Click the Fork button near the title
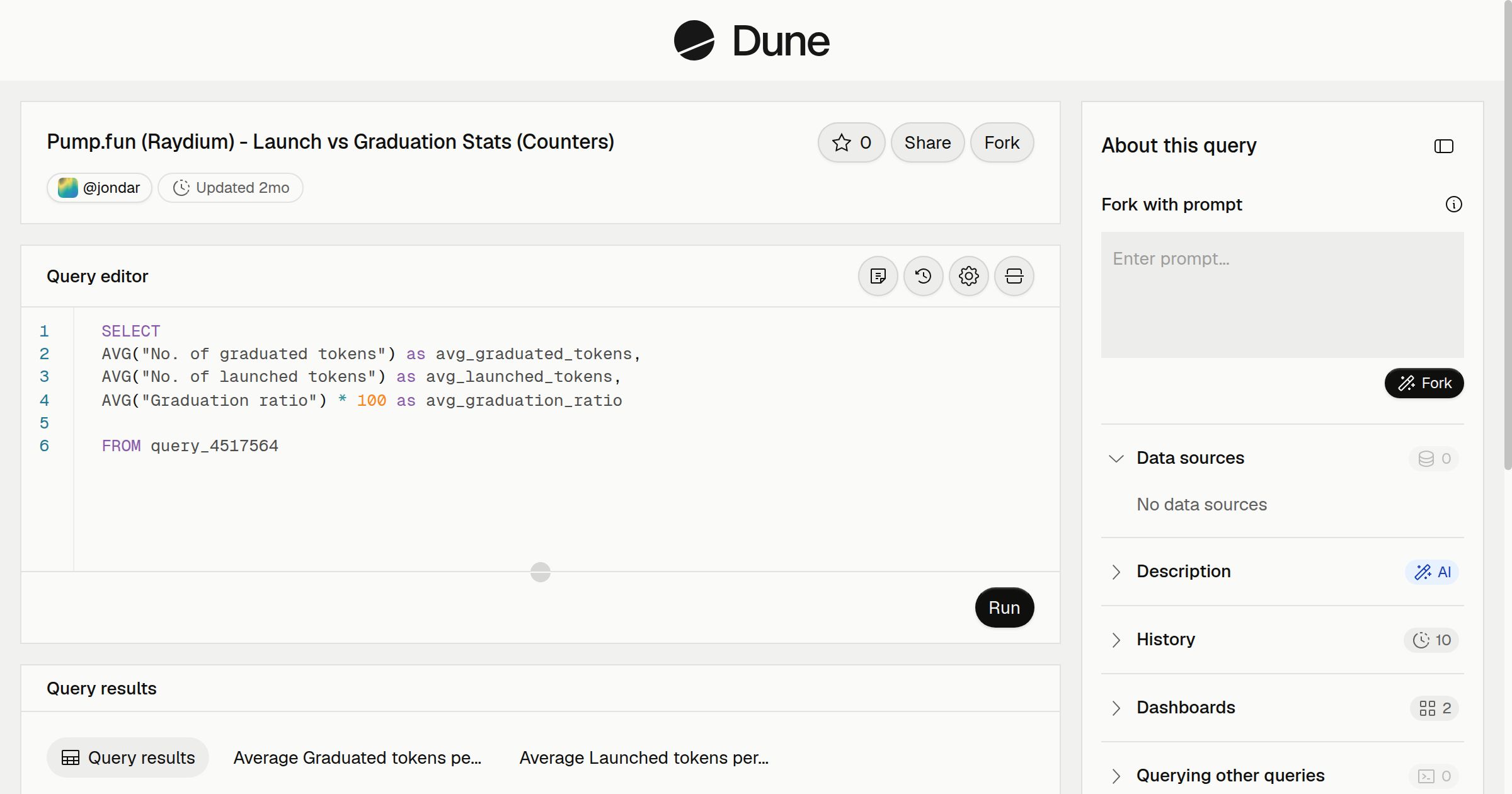 (1002, 142)
